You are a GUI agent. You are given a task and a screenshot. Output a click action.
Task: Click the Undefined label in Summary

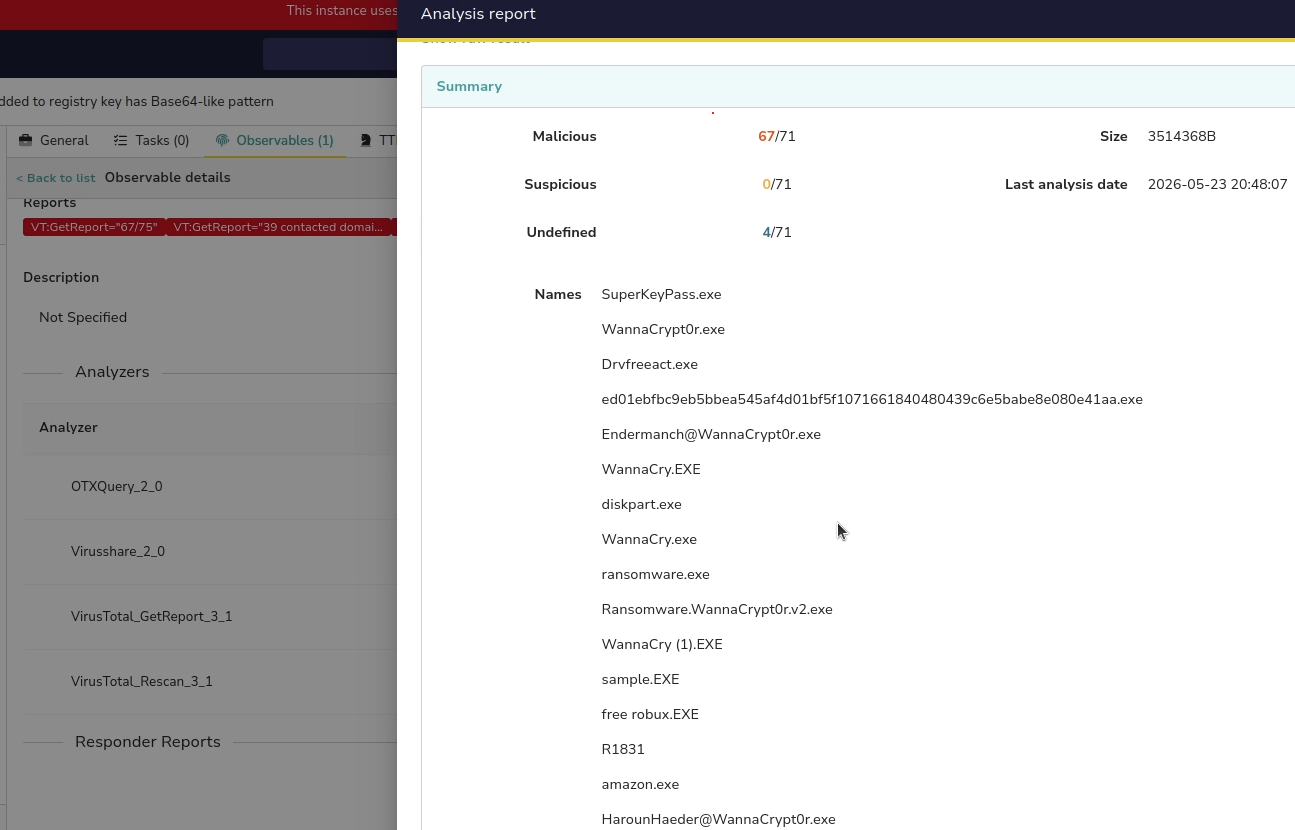coord(561,232)
